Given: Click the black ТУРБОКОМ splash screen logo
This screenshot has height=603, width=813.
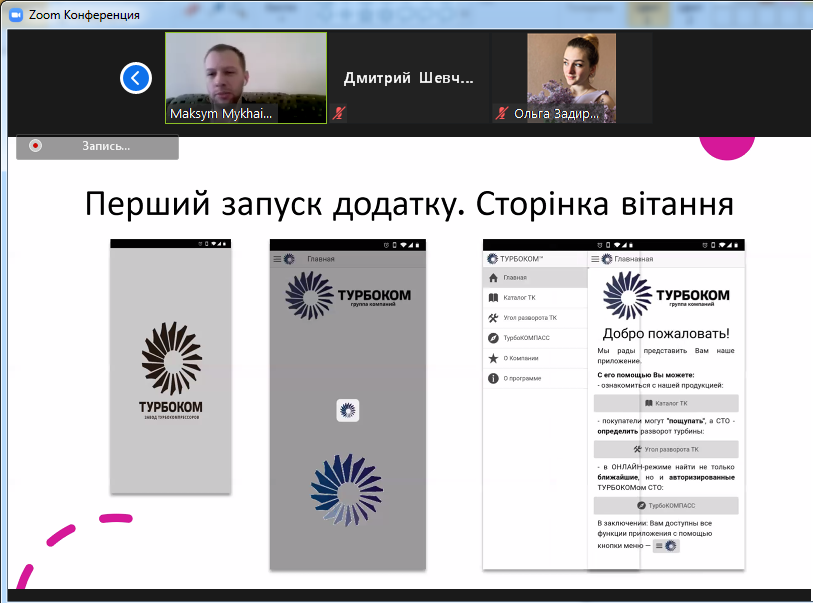Looking at the screenshot, I should point(171,371).
